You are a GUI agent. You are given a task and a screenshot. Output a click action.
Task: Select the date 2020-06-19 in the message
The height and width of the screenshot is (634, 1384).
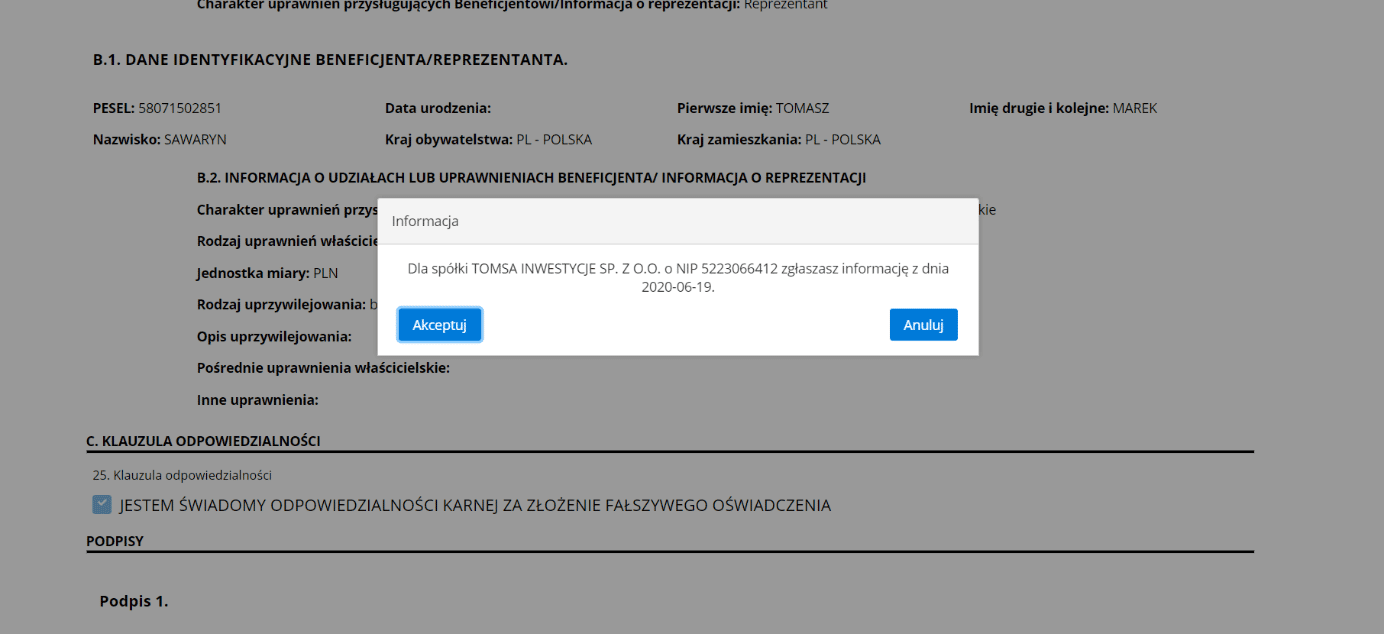click(678, 283)
